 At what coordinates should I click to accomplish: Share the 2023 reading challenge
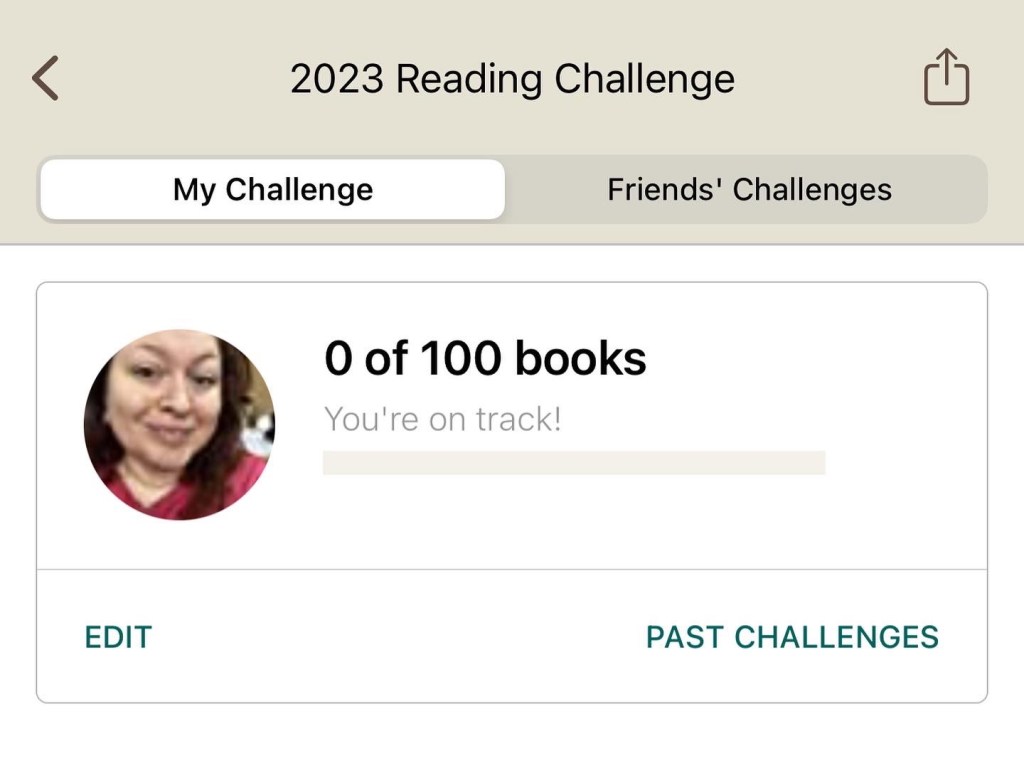coord(946,78)
